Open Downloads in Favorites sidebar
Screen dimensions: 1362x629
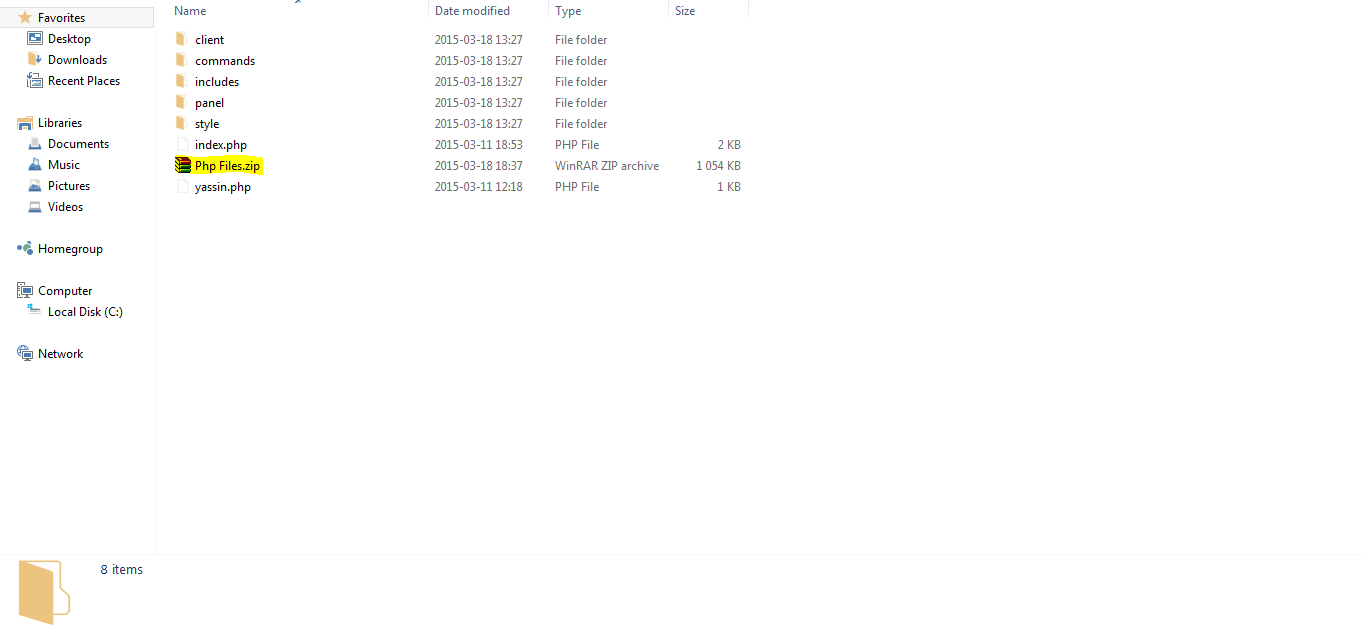[x=77, y=59]
